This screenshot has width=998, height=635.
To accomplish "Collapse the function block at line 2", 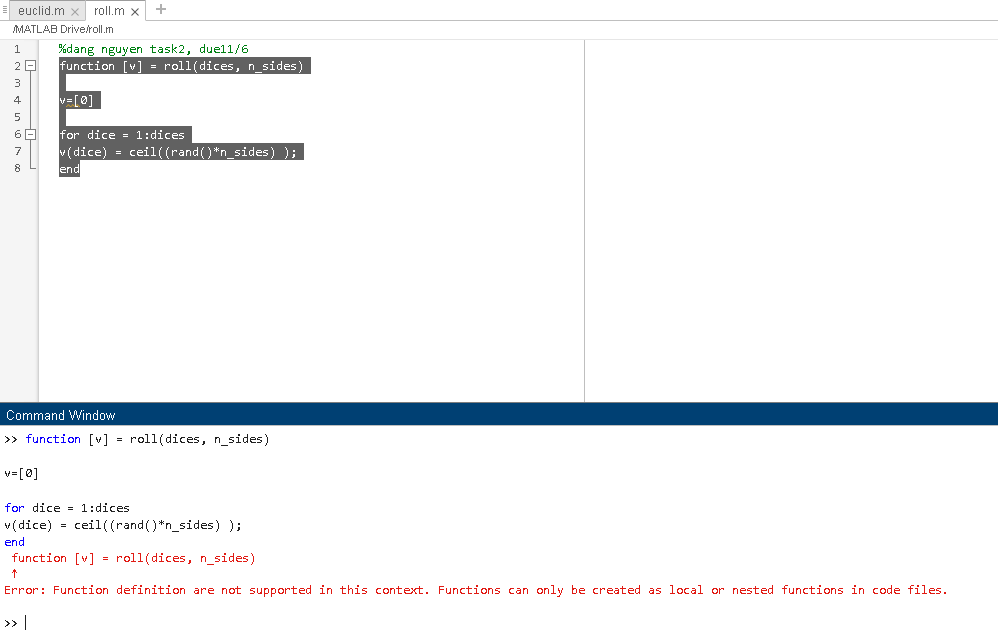I will coord(30,65).
